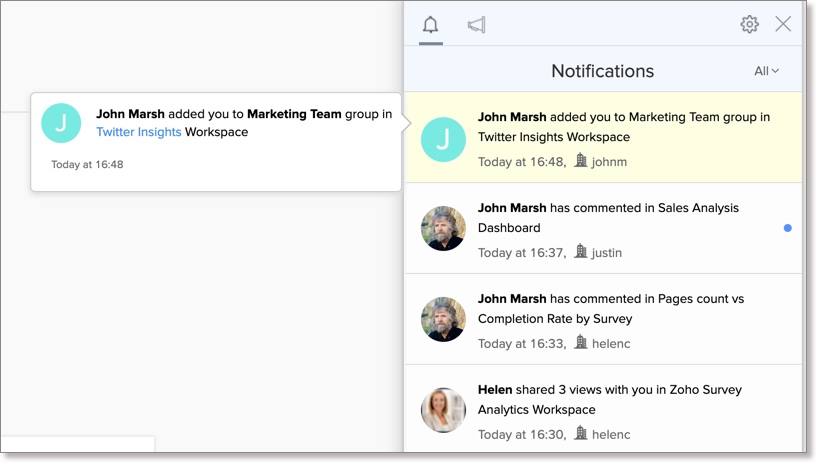Click John Marsh's photo on Sales Analysis notification
This screenshot has width=817, height=463.
click(x=443, y=229)
